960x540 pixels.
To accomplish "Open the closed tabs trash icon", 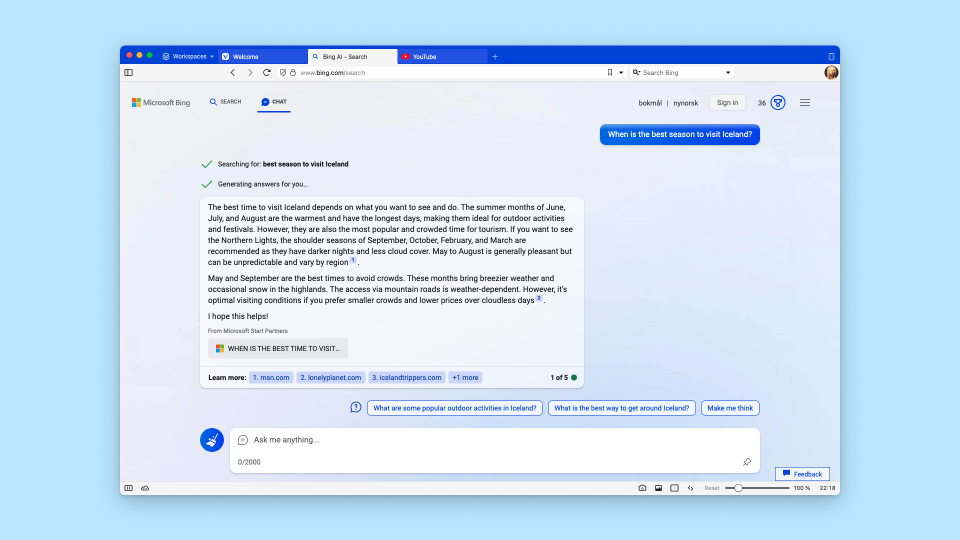I will click(x=831, y=56).
